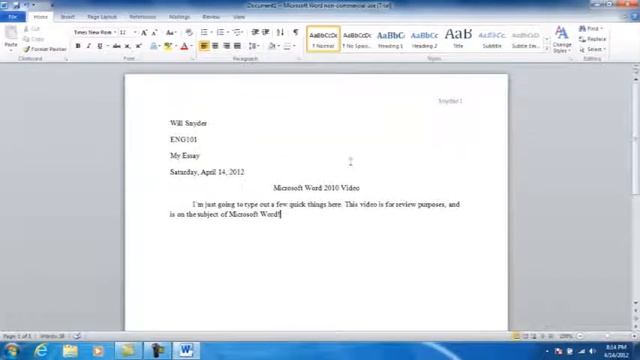The width and height of the screenshot is (640, 360).
Task: Expand the Styles gallery More arrow
Action: 547,49
